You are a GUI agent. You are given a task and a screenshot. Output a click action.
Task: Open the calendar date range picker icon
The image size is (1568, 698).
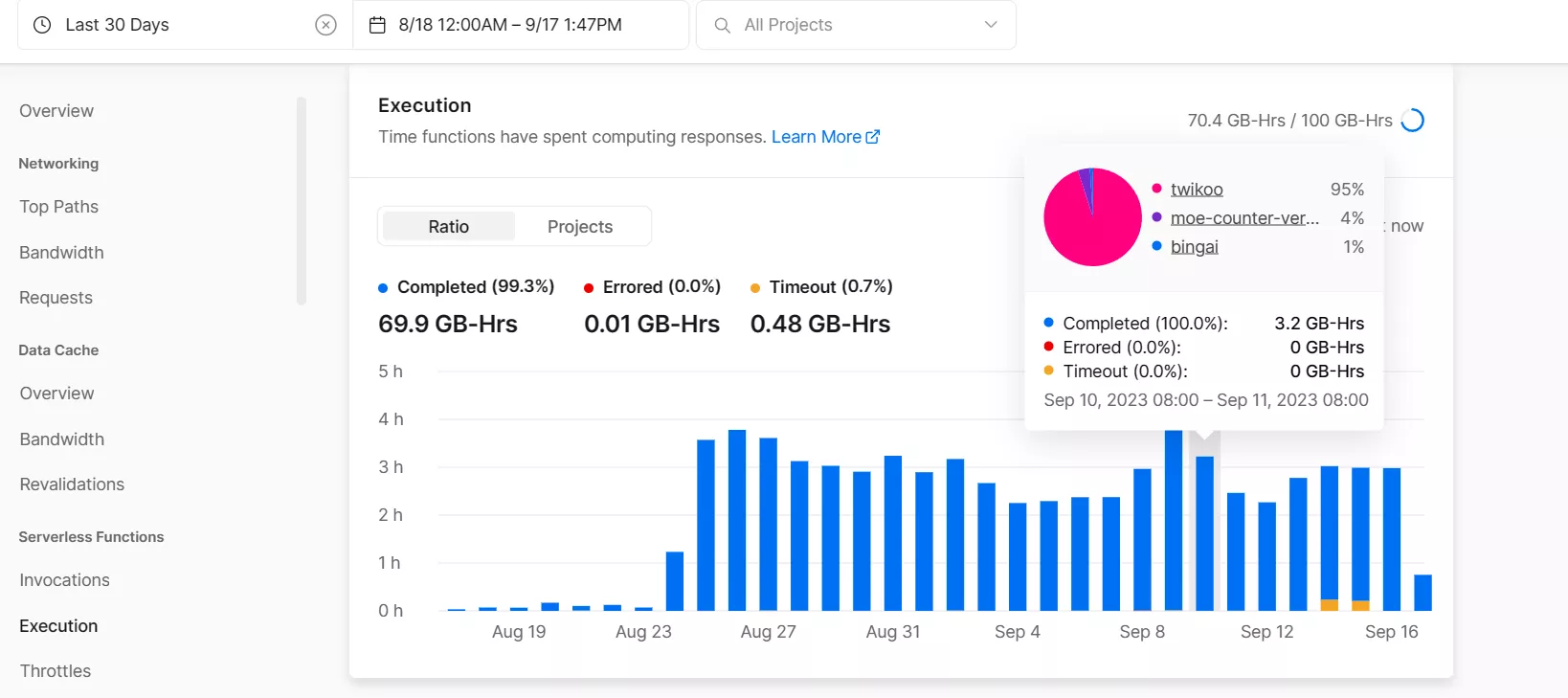[x=377, y=25]
